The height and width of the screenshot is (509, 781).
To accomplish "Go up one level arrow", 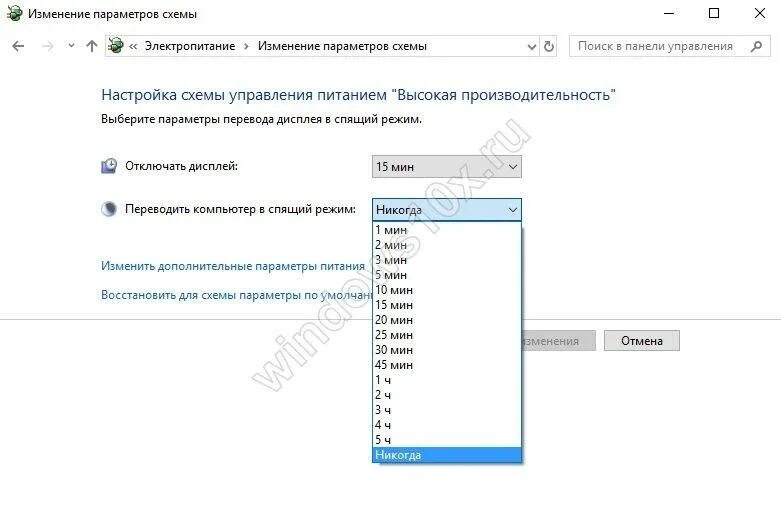I will pyautogui.click(x=92, y=46).
